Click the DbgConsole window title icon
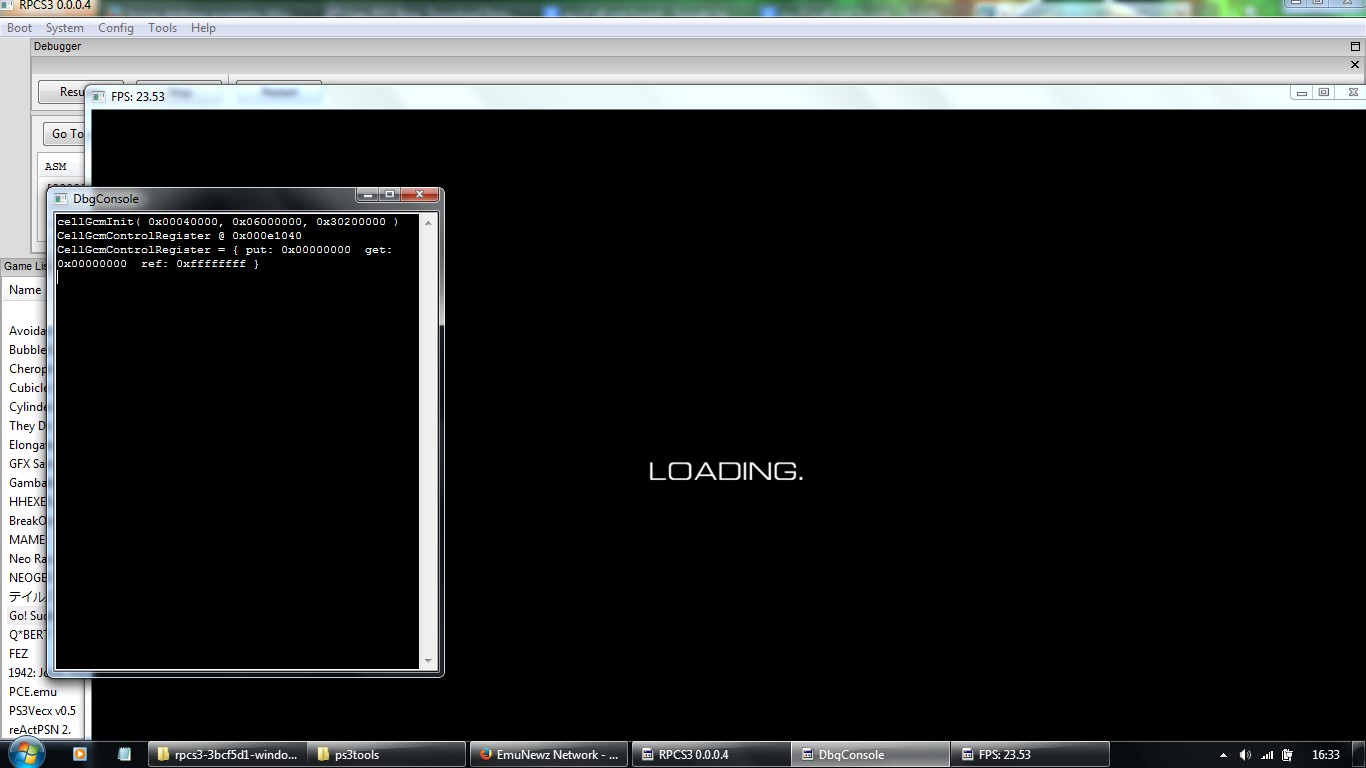This screenshot has height=768, width=1366. pos(60,199)
